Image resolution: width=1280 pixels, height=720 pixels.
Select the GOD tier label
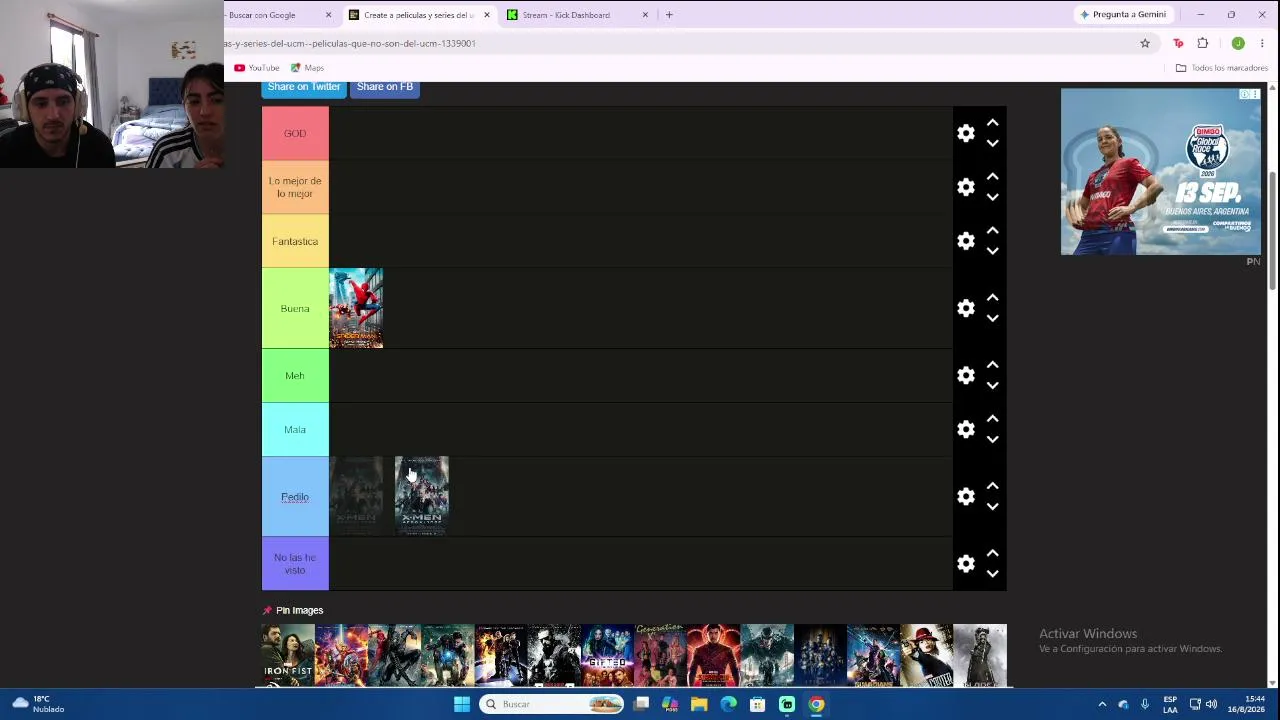[295, 133]
